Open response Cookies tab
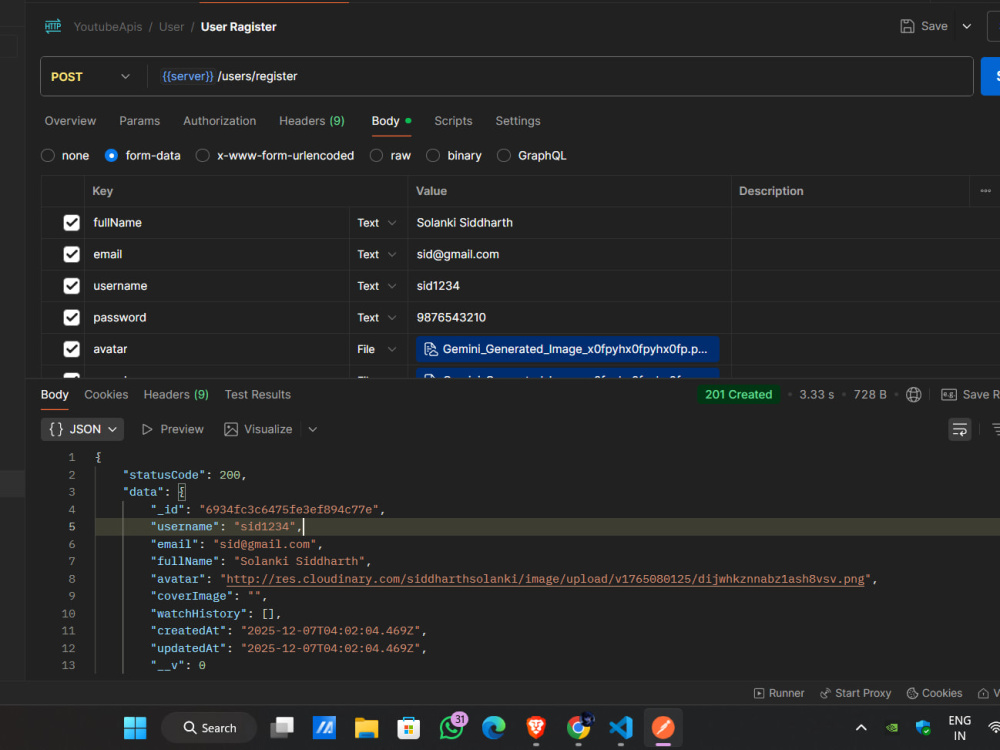 coord(106,395)
